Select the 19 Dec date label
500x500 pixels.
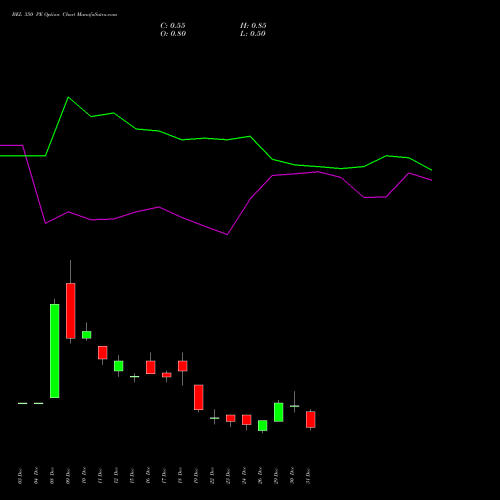[x=196, y=476]
